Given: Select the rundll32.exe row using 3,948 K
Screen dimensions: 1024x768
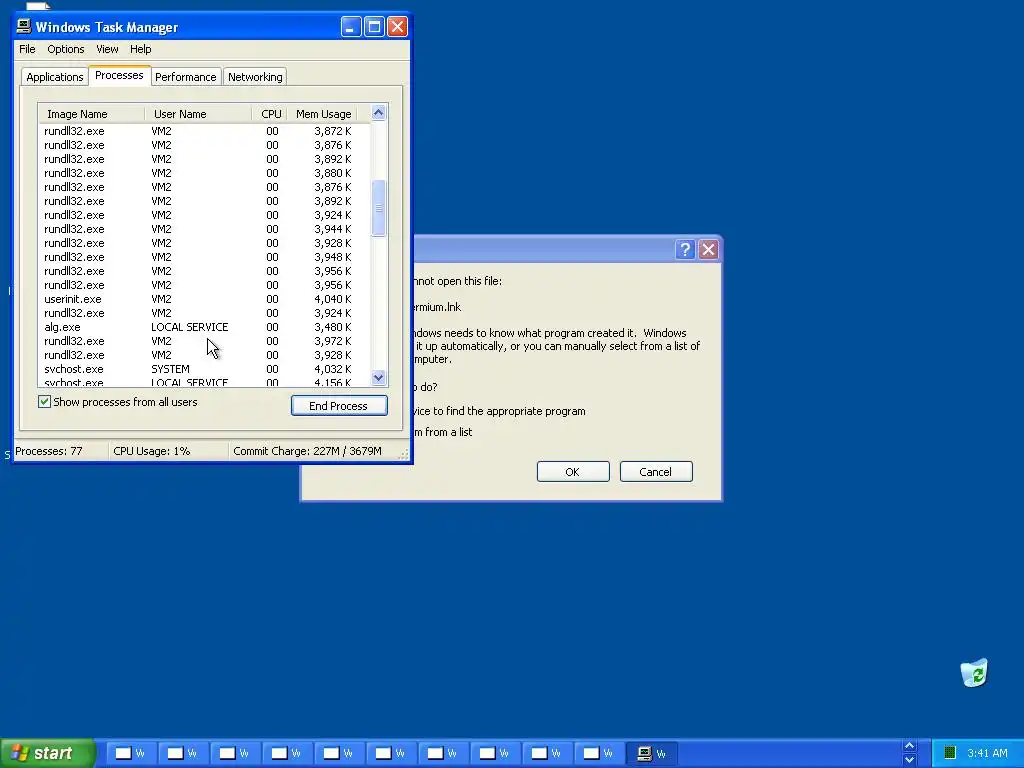Looking at the screenshot, I should pyautogui.click(x=204, y=257).
